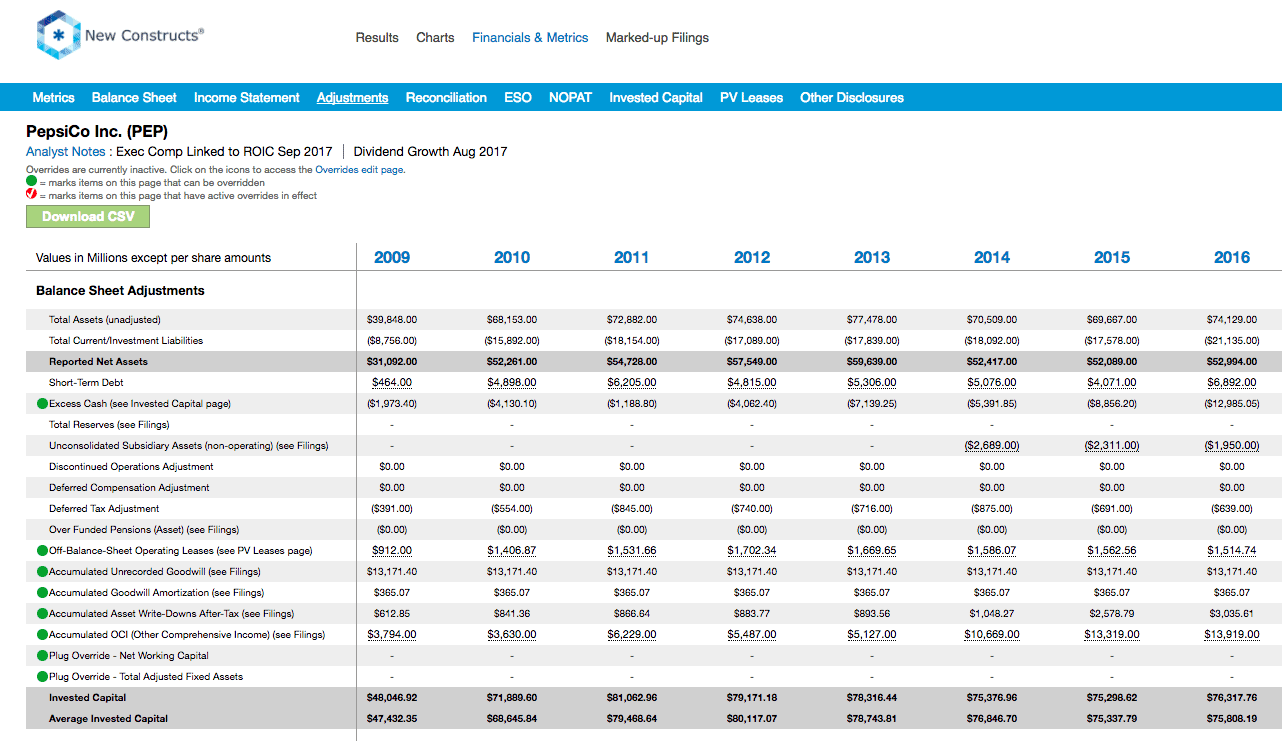Switch to the NOPAT tab

(570, 98)
